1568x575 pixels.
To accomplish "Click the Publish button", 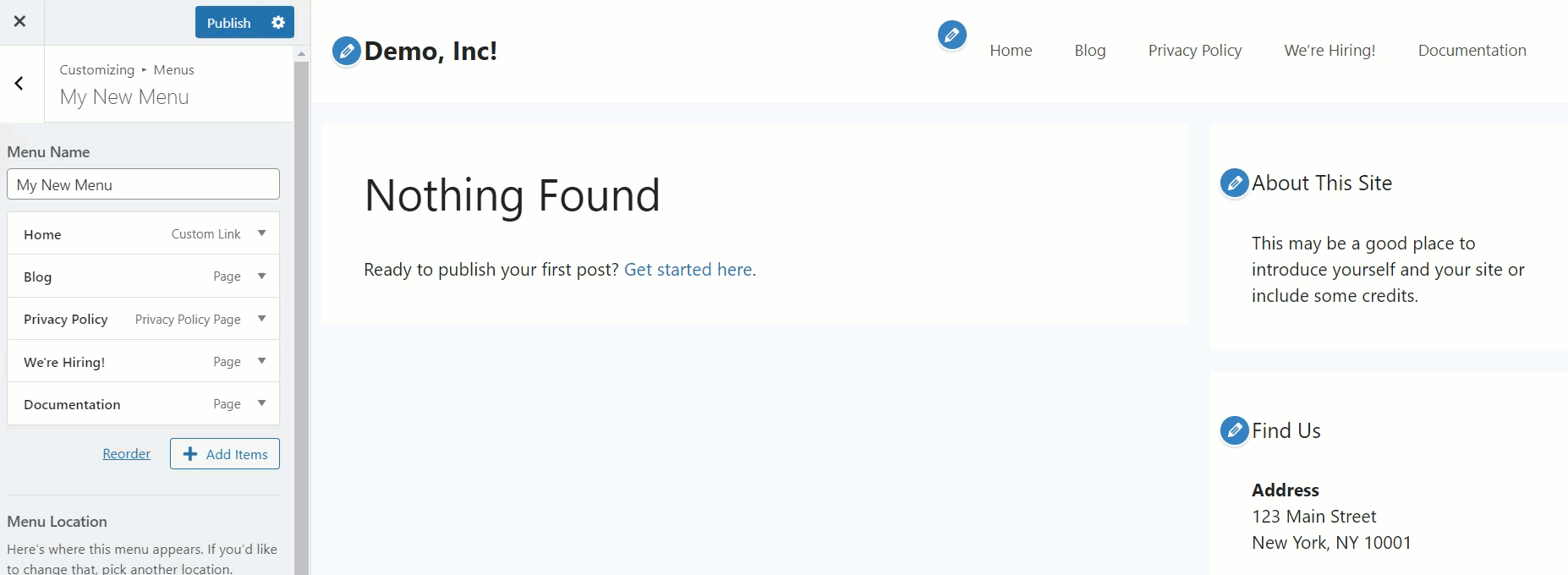I will point(229,23).
